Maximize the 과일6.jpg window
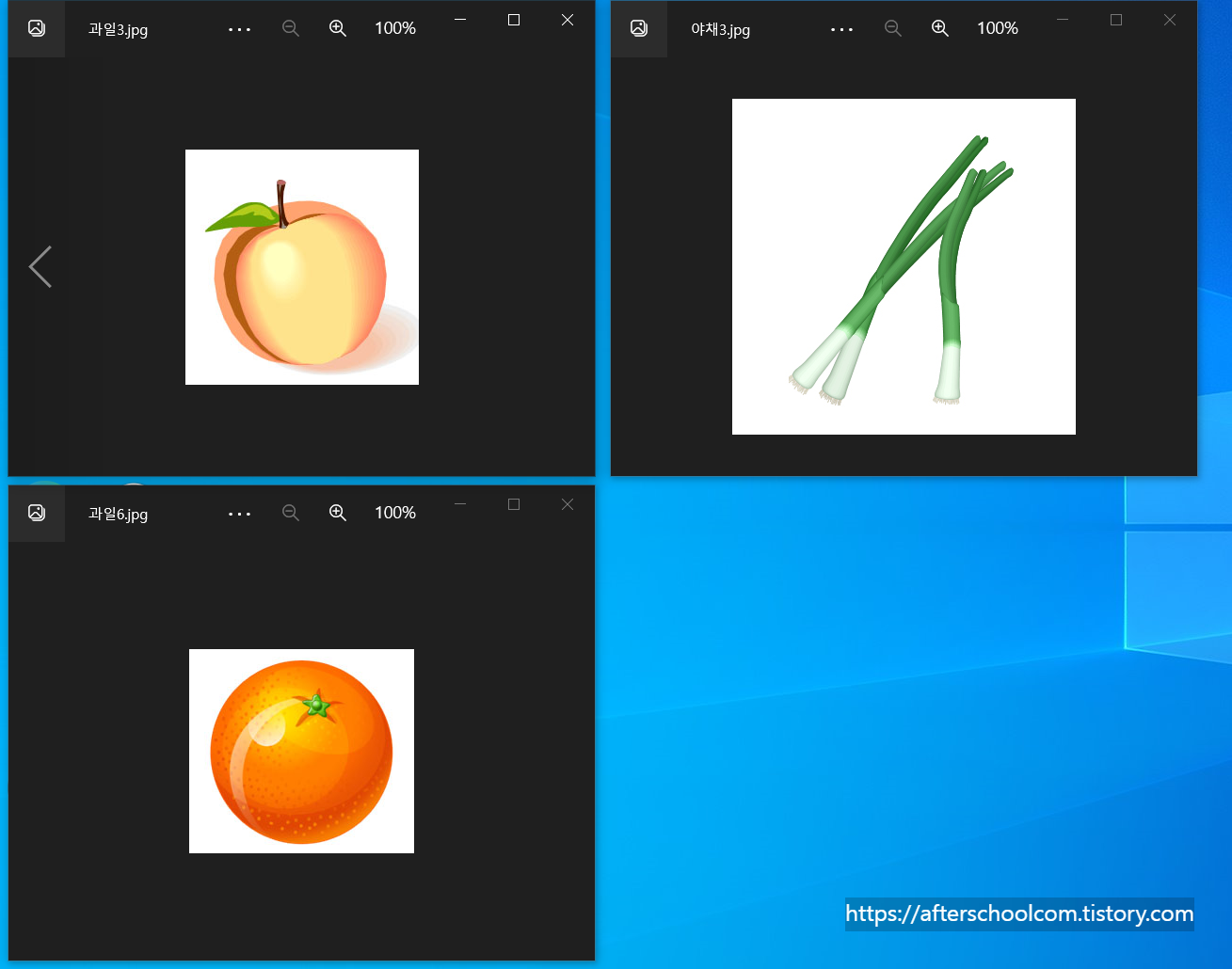Screen dimensions: 1232x969 point(514,504)
